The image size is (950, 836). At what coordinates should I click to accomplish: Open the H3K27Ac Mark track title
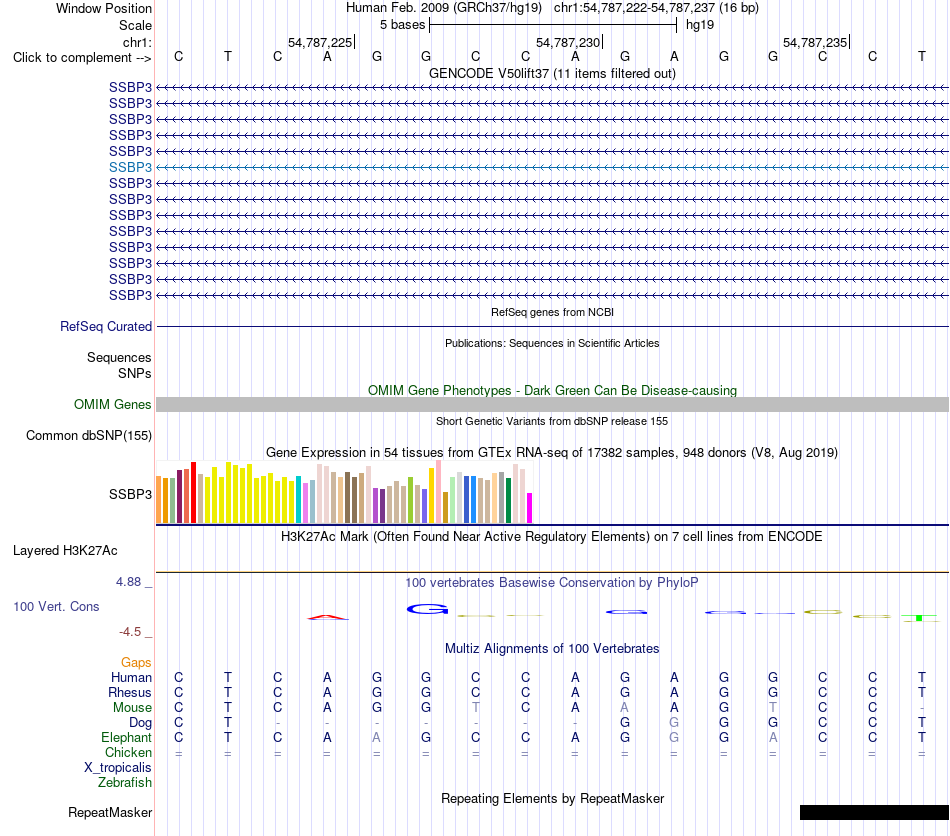click(x=552, y=537)
